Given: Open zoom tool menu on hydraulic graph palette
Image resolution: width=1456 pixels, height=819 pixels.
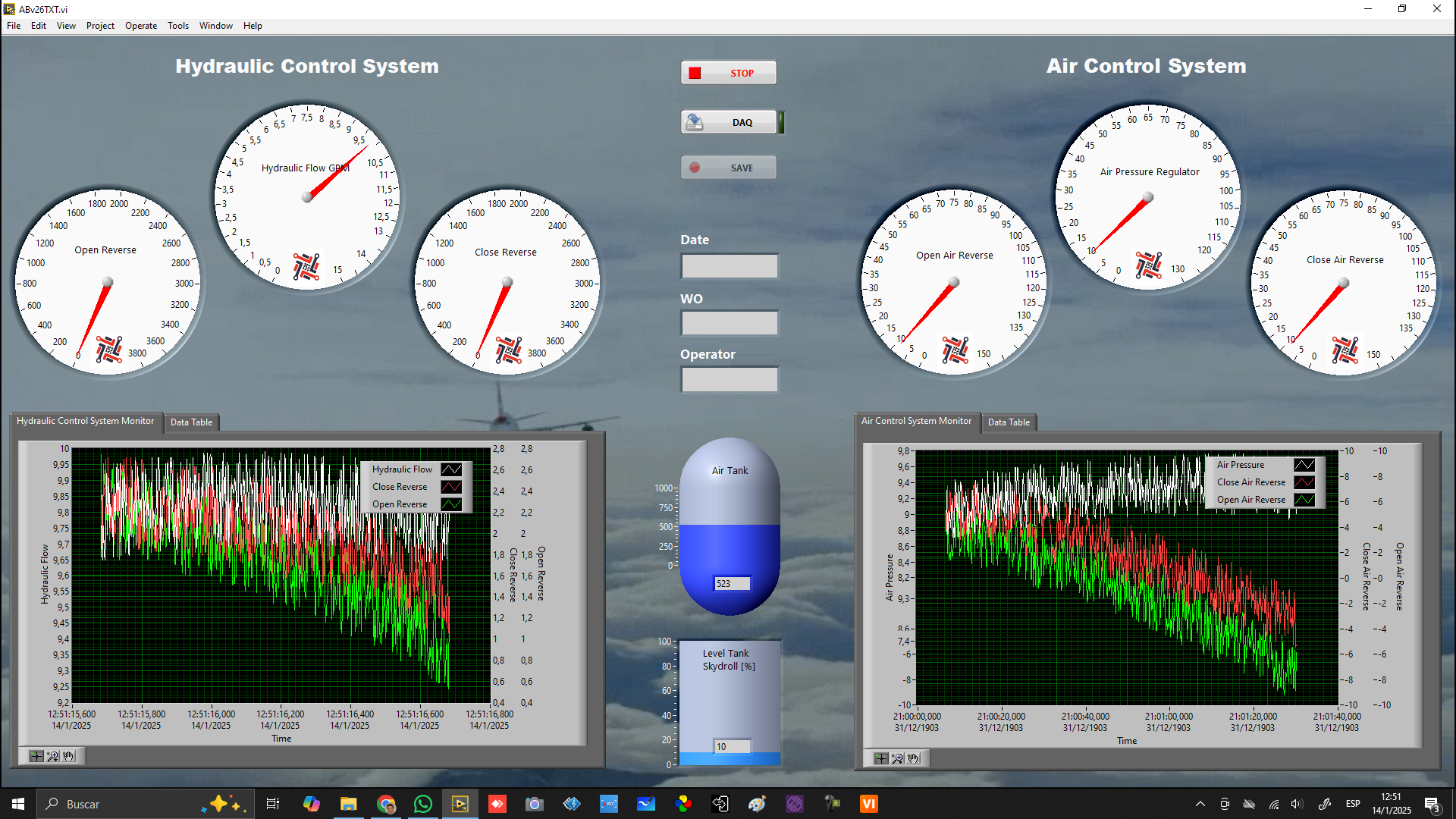Looking at the screenshot, I should coord(53,756).
